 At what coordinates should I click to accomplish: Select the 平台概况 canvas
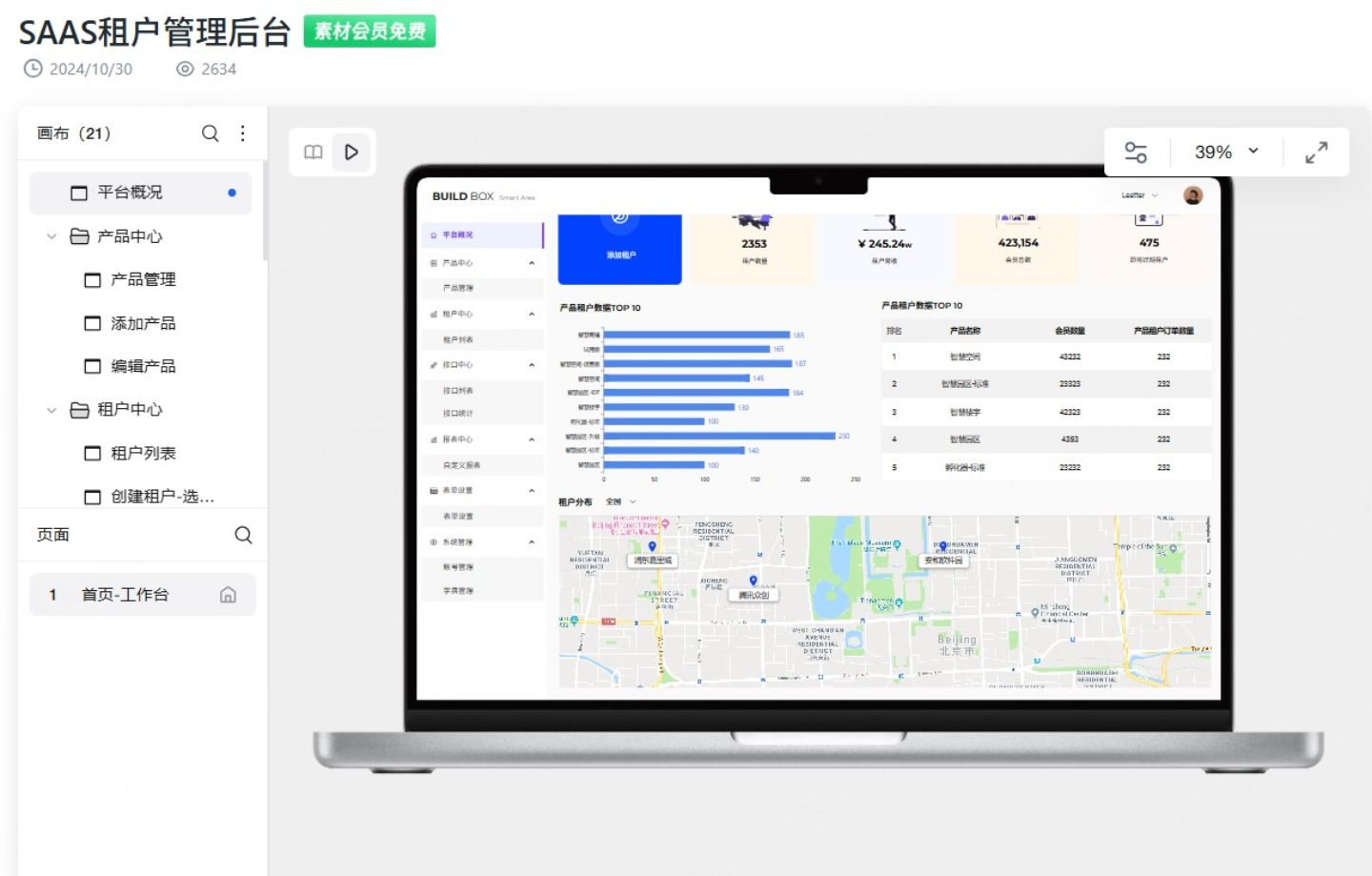131,193
